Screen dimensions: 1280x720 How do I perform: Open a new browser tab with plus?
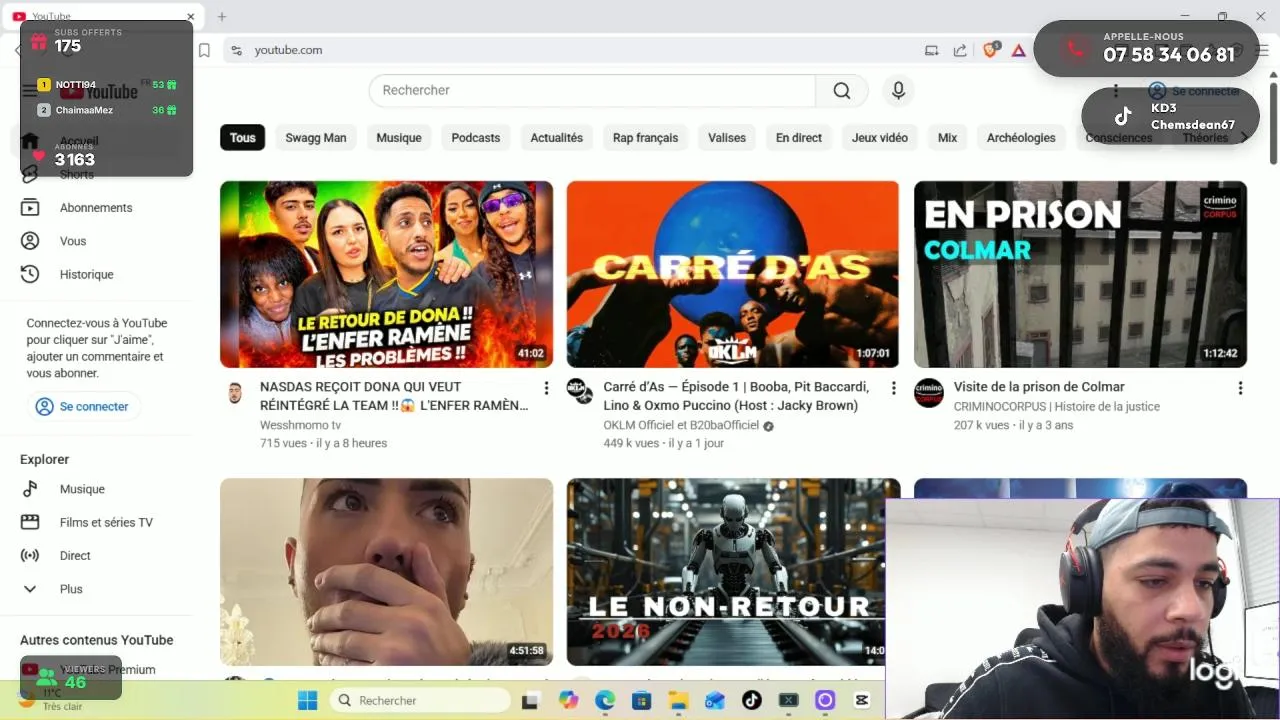pos(222,17)
